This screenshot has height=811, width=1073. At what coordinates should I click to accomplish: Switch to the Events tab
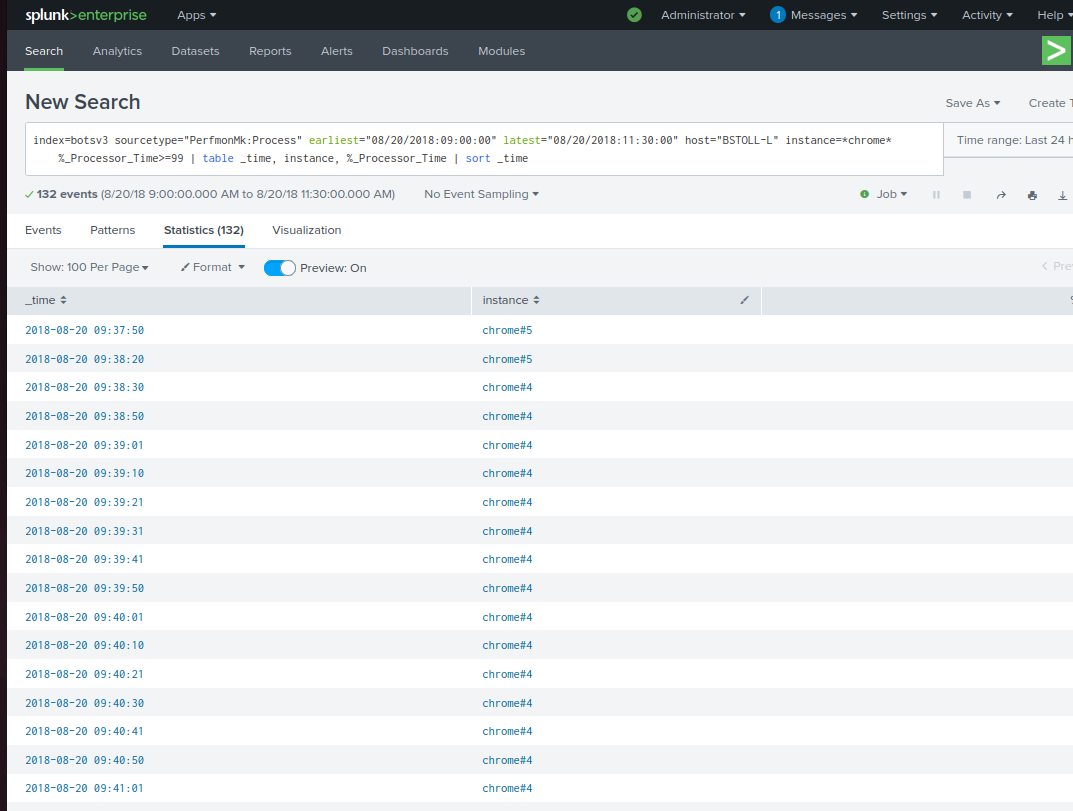pyautogui.click(x=43, y=230)
